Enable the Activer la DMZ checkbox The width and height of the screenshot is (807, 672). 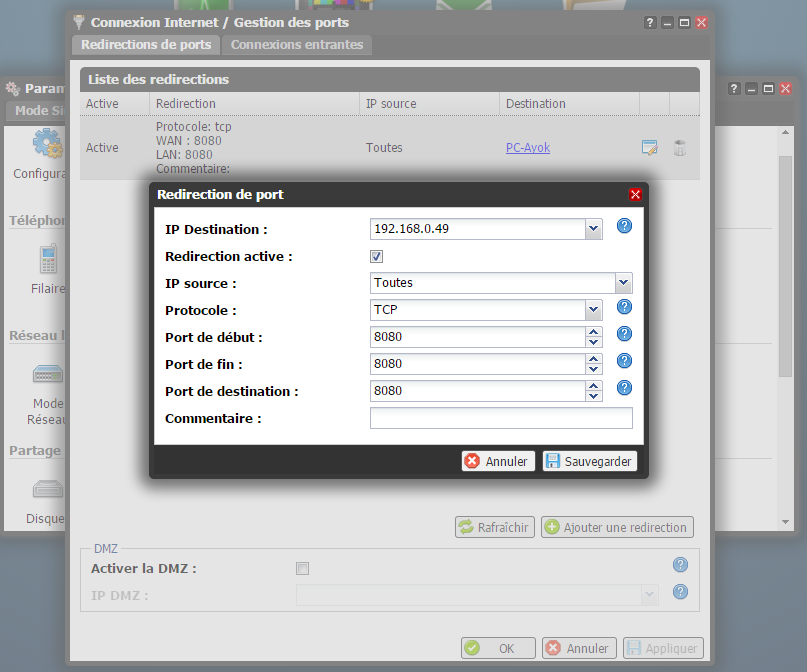coord(302,569)
